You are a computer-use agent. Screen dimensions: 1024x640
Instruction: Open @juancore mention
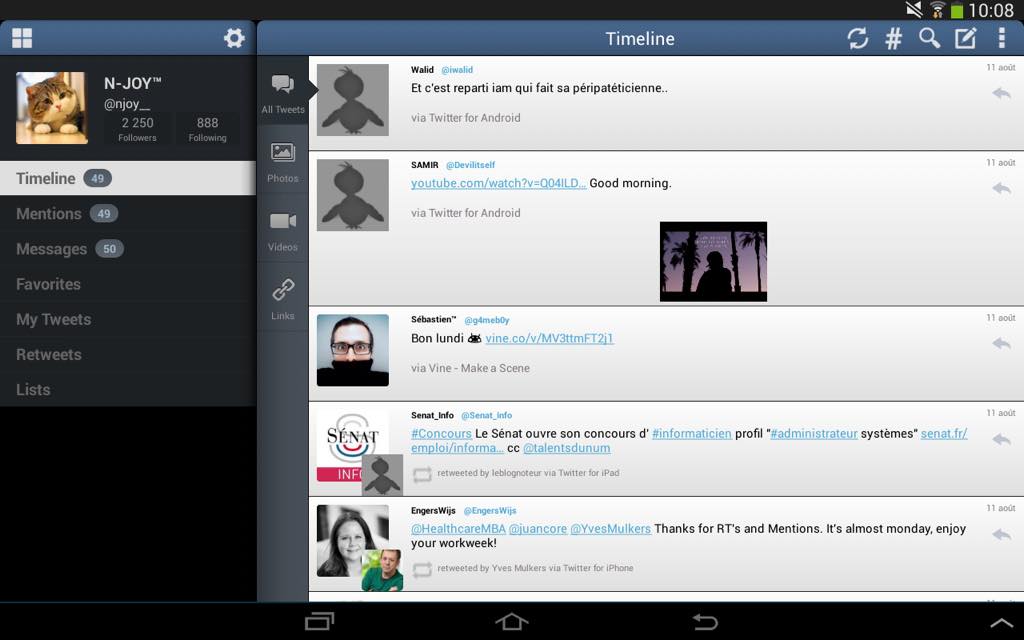tap(538, 529)
